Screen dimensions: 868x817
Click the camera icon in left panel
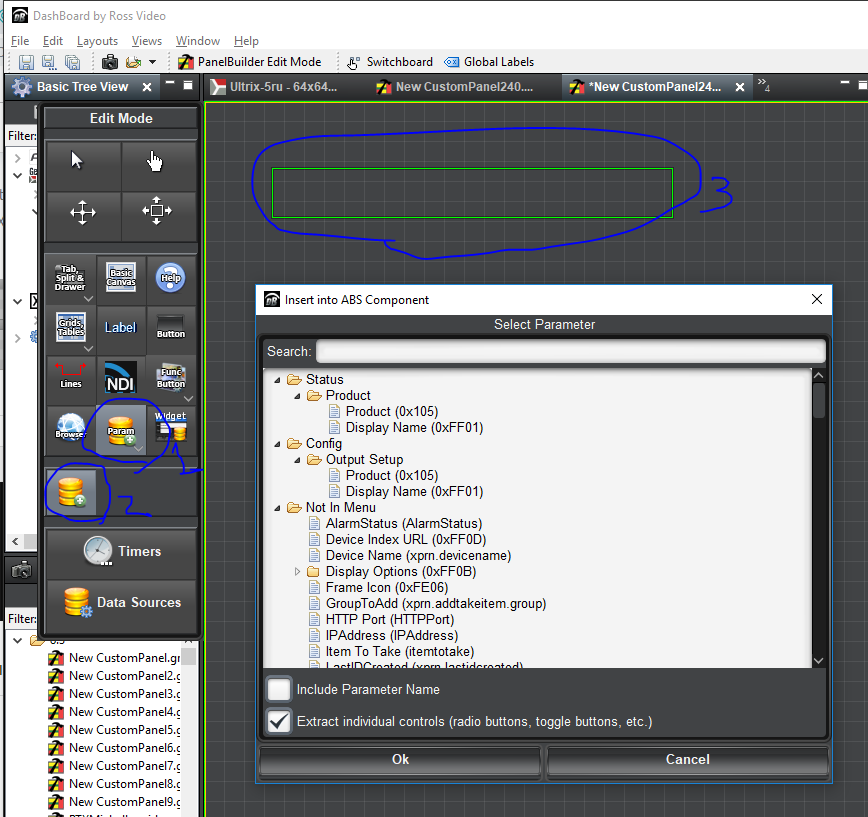pyautogui.click(x=22, y=570)
